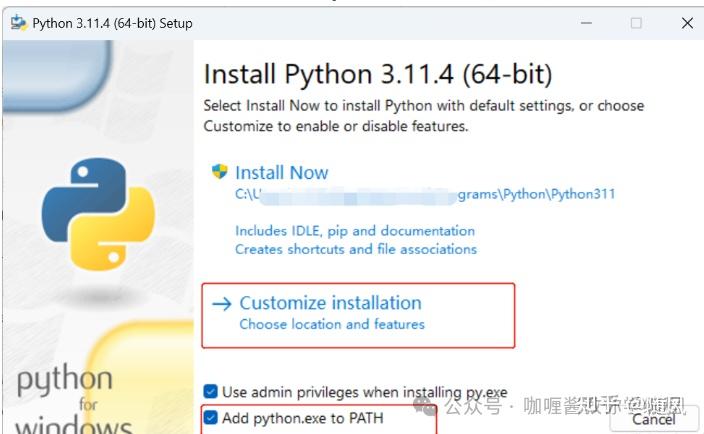Screen dimensions: 704x434
Task: Click the arrow icon next to Customize installation
Action: tap(222, 304)
